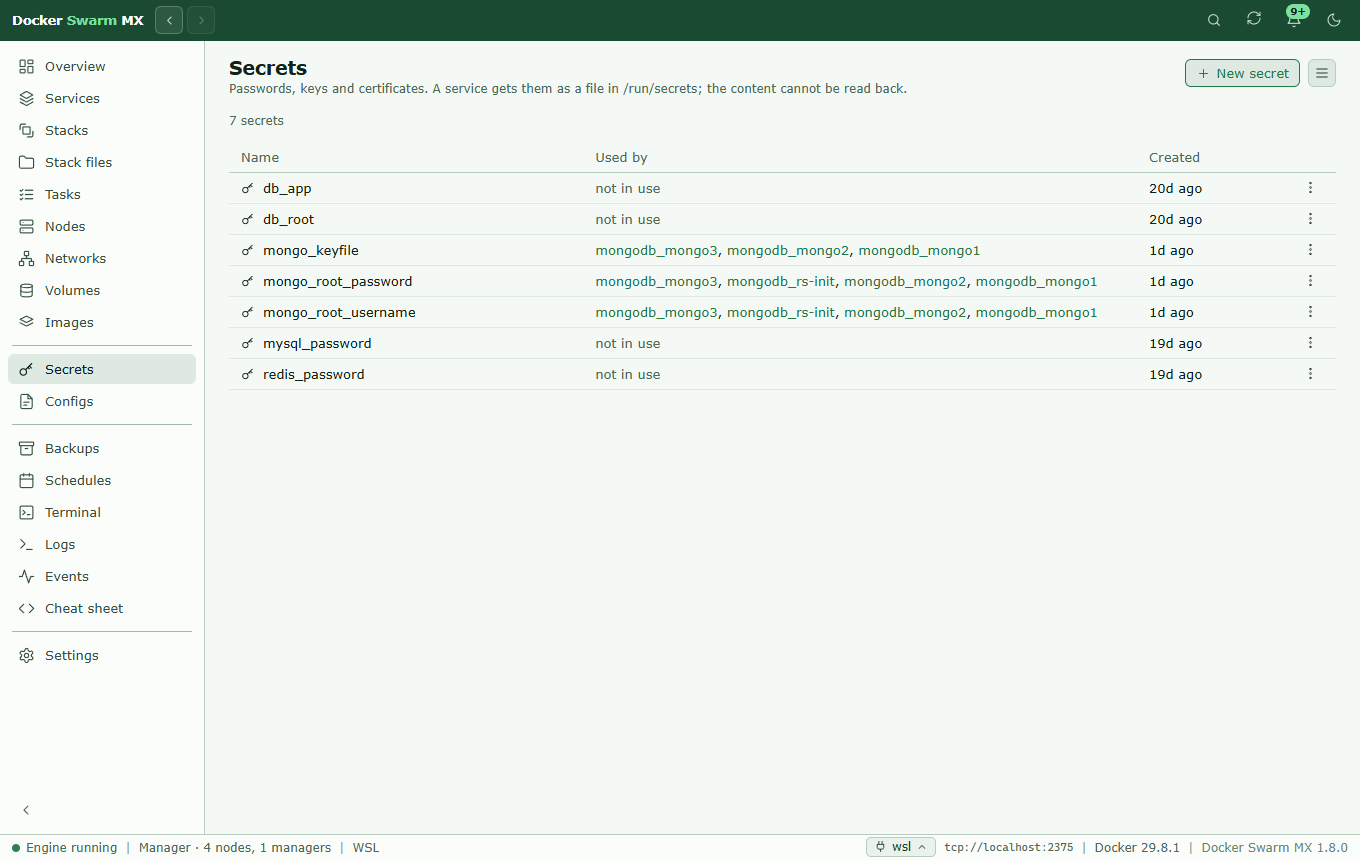Go forward with the right arrow button
This screenshot has width=1360, height=860.
(x=201, y=20)
